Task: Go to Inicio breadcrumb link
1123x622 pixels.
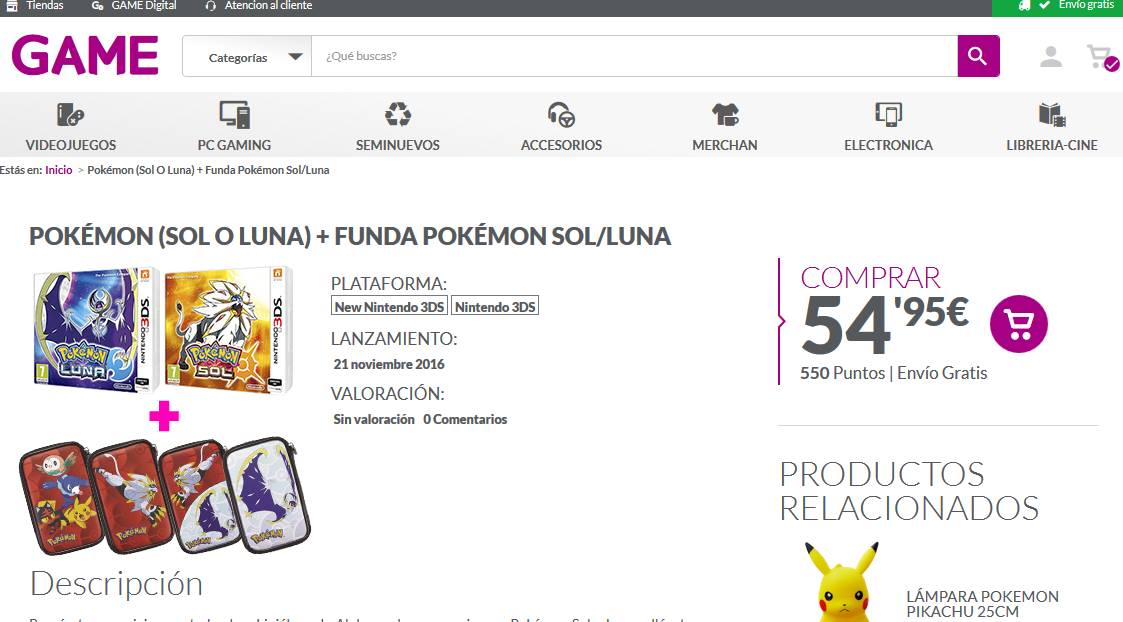Action: (59, 170)
